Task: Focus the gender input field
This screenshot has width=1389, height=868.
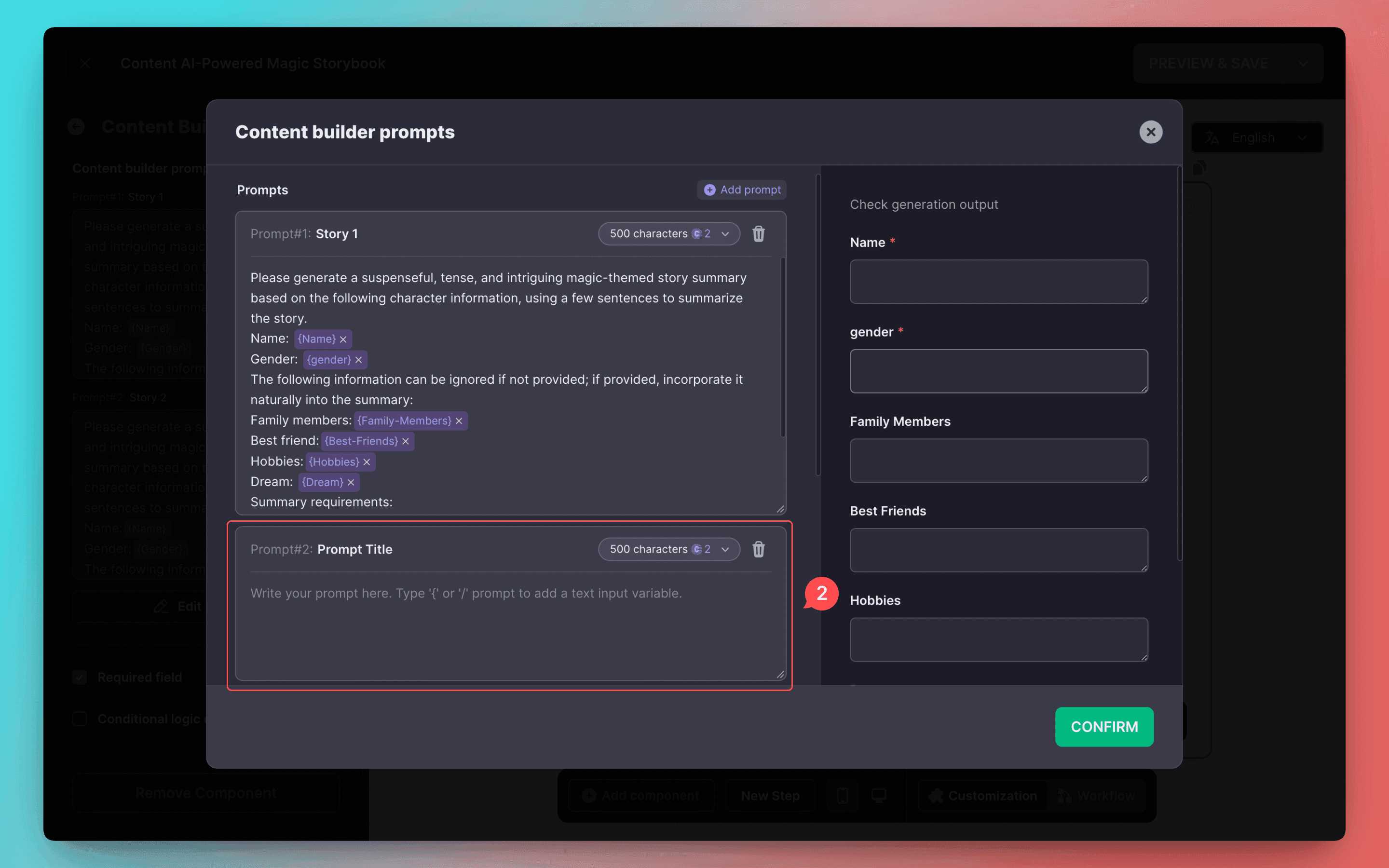Action: click(x=998, y=371)
